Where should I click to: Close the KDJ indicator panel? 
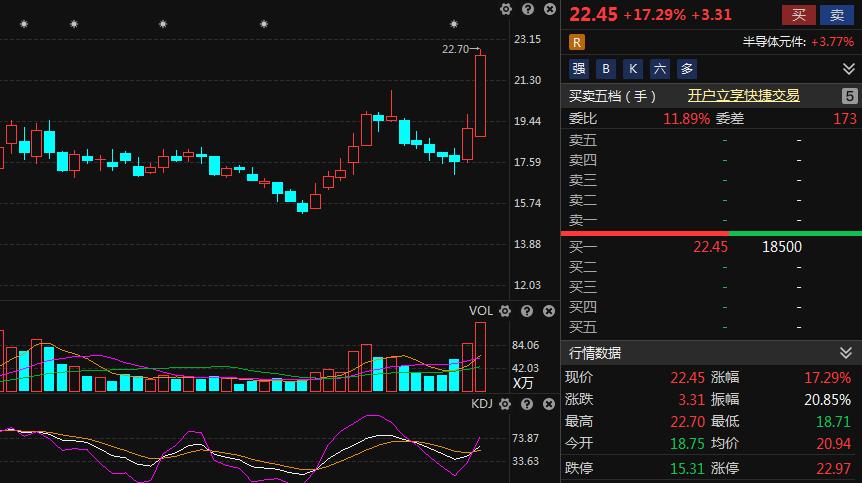pos(549,404)
